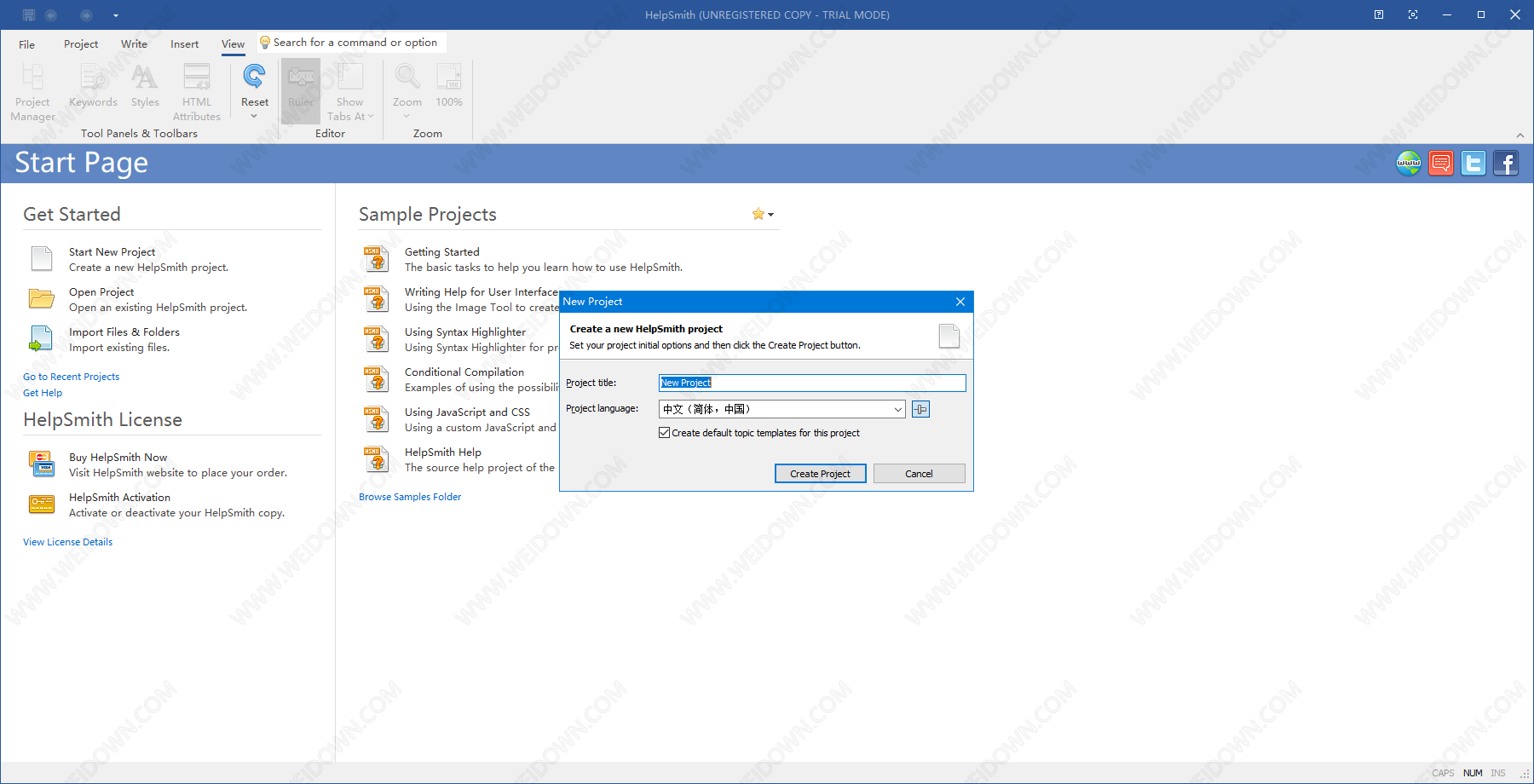Image resolution: width=1534 pixels, height=784 pixels.
Task: Click the Conditional Compilation sample icon
Action: pos(377,379)
